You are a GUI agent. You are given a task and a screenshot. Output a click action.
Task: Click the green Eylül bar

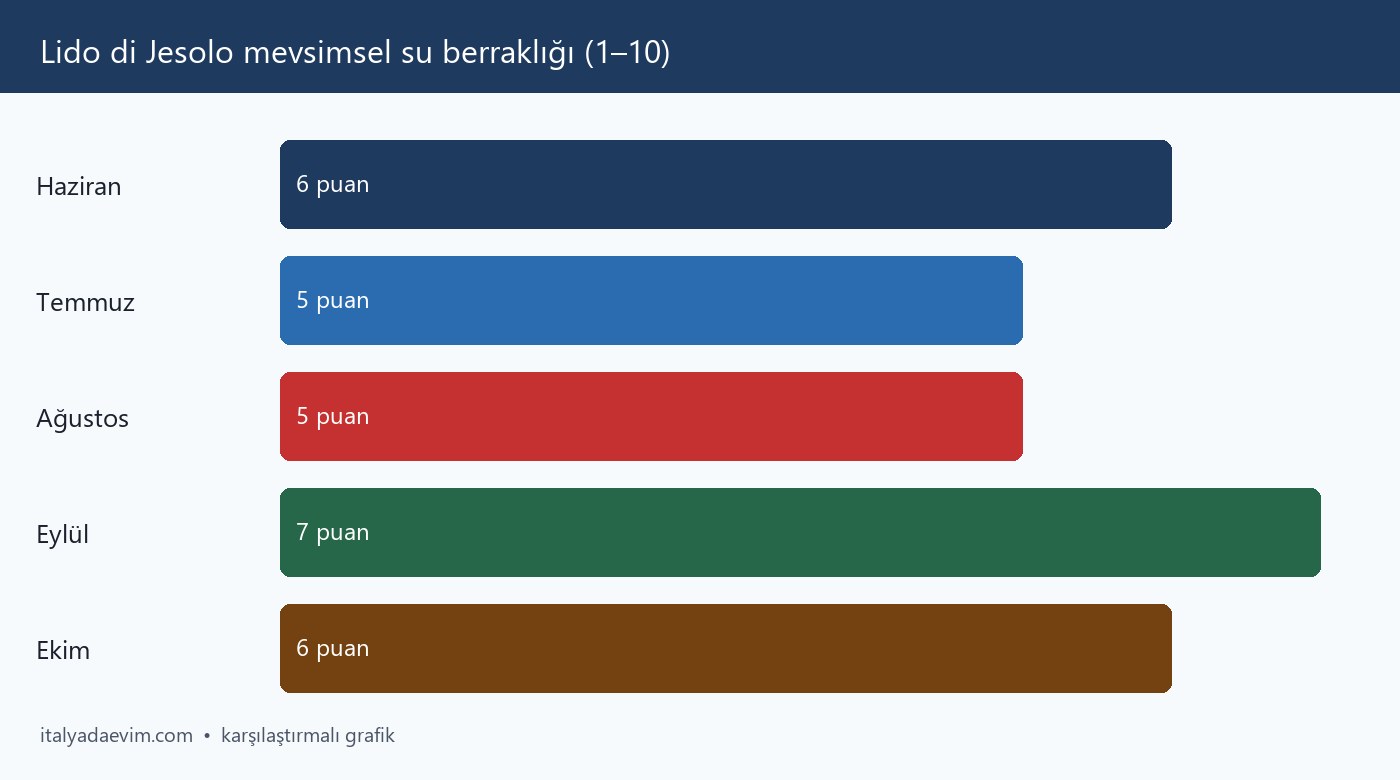(x=800, y=532)
